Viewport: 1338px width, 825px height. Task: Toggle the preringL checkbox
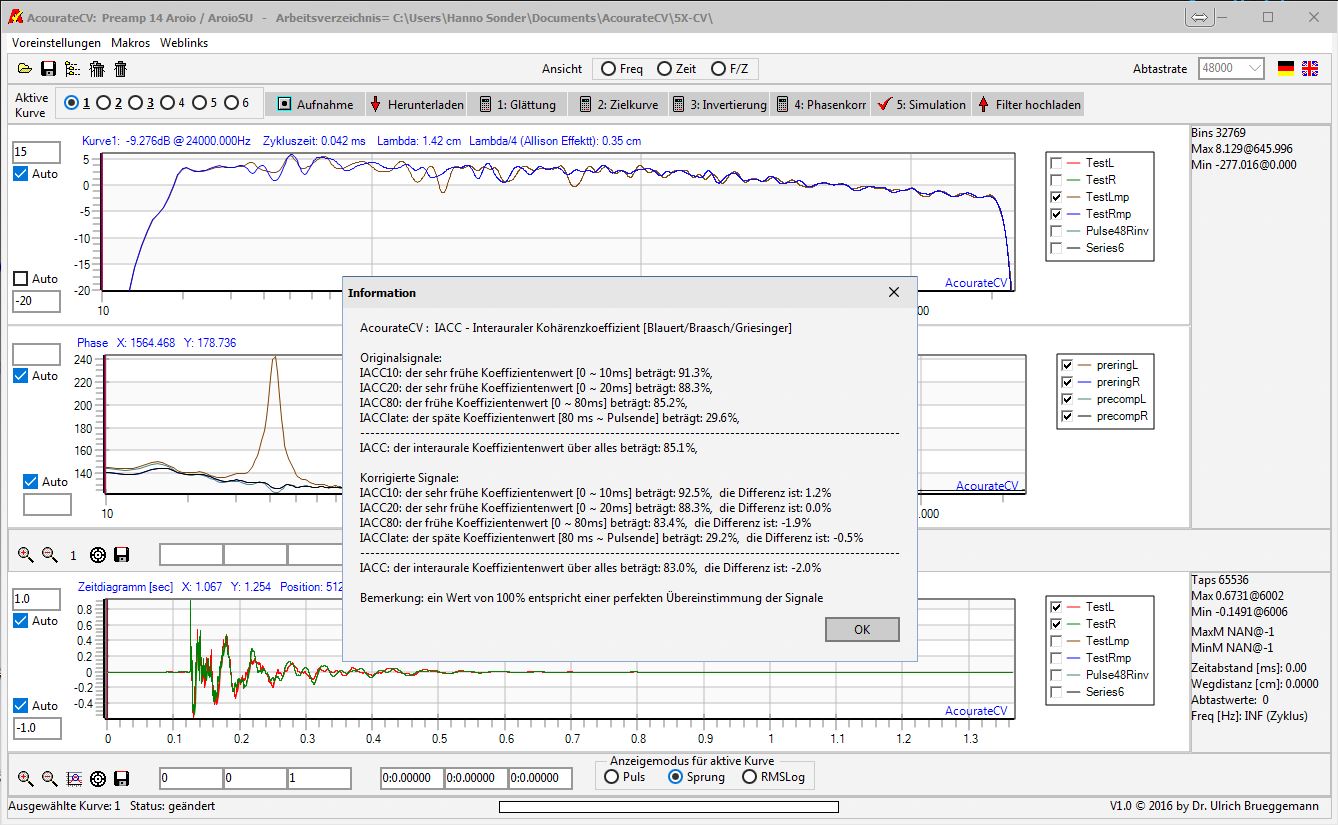click(1067, 365)
